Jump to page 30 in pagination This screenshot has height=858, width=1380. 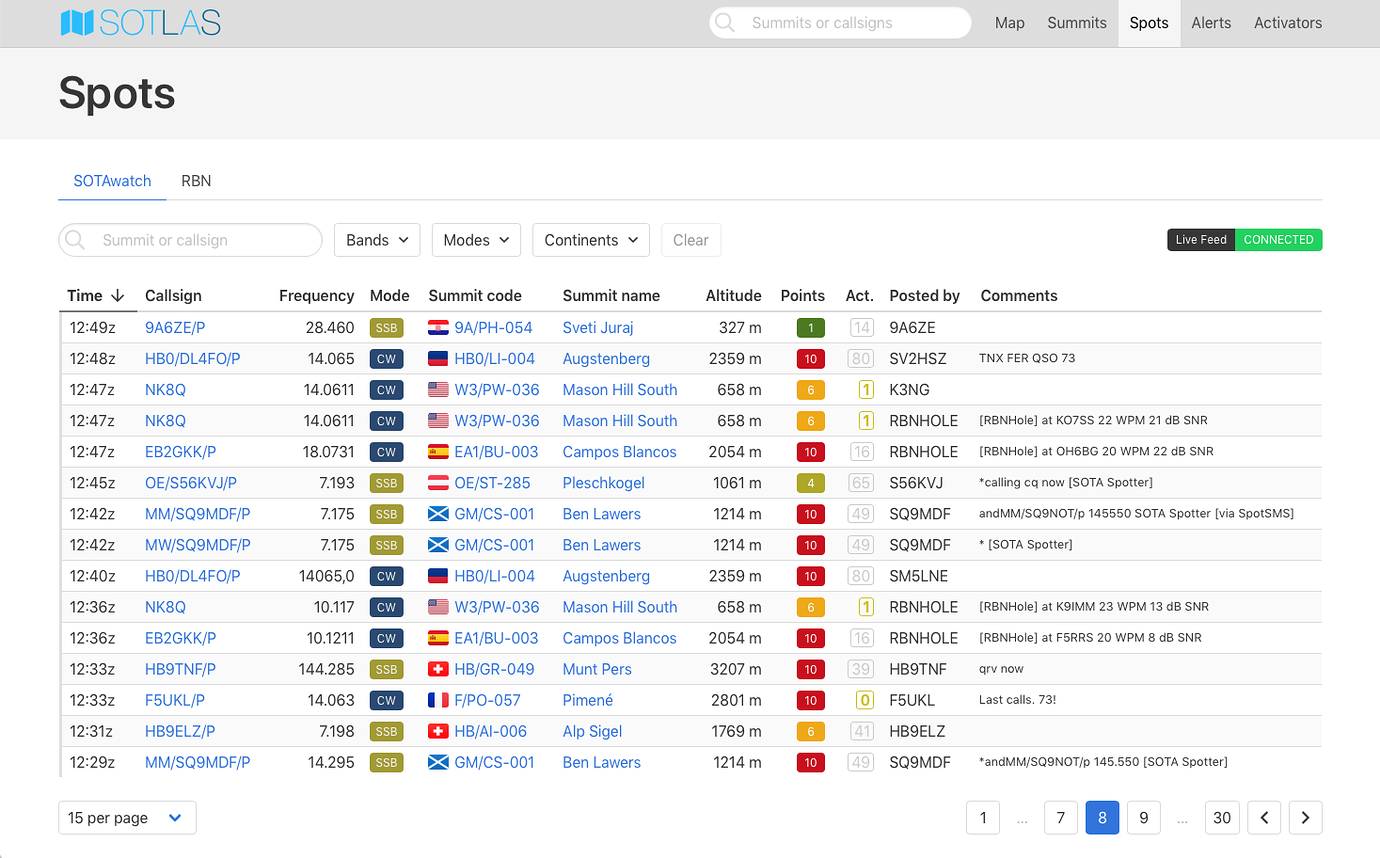click(x=1222, y=818)
